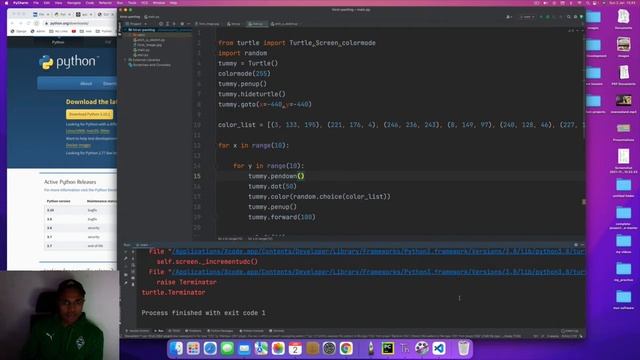The width and height of the screenshot is (640, 360).
Task: Click the Debug bug icon in PyCharm toolbar
Action: 548,17
